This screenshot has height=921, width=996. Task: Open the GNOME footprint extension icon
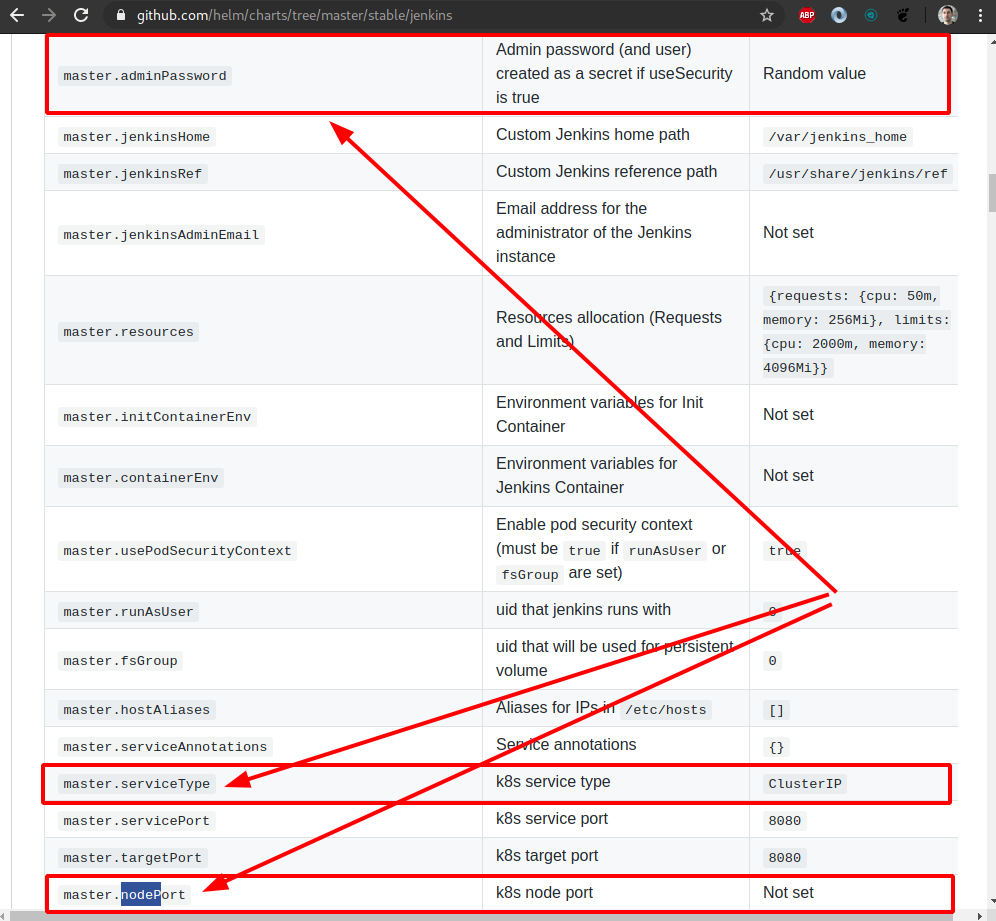click(x=903, y=15)
